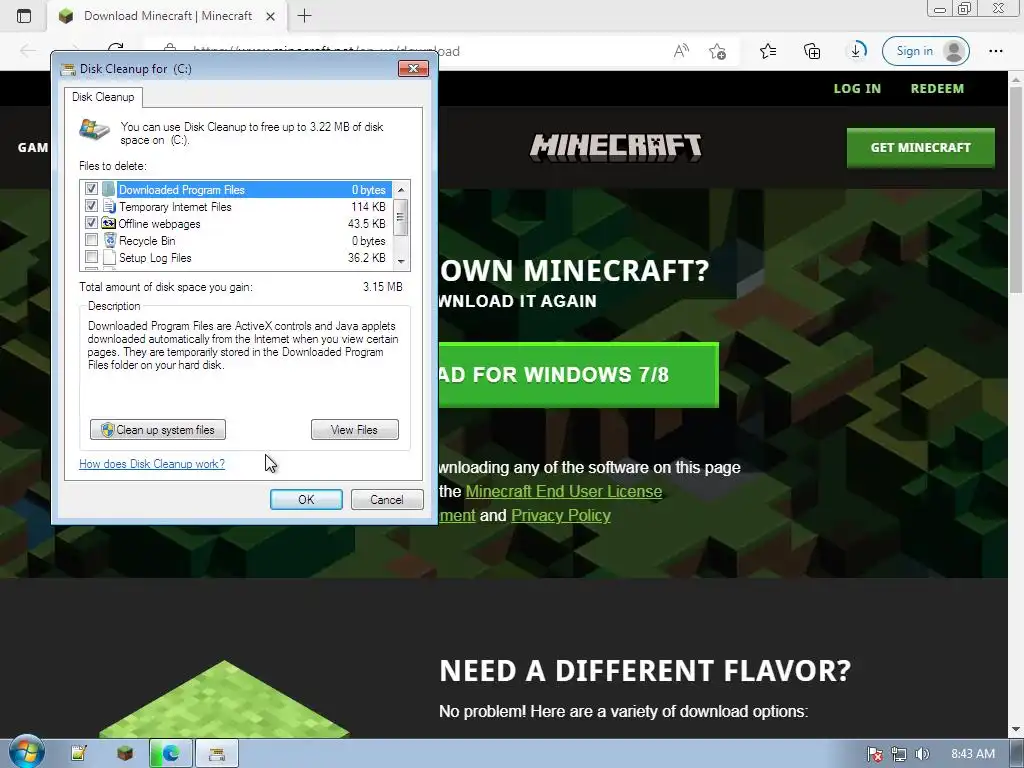The height and width of the screenshot is (768, 1024).
Task: Uncheck Offline webpages checkbox
Action: [91, 223]
